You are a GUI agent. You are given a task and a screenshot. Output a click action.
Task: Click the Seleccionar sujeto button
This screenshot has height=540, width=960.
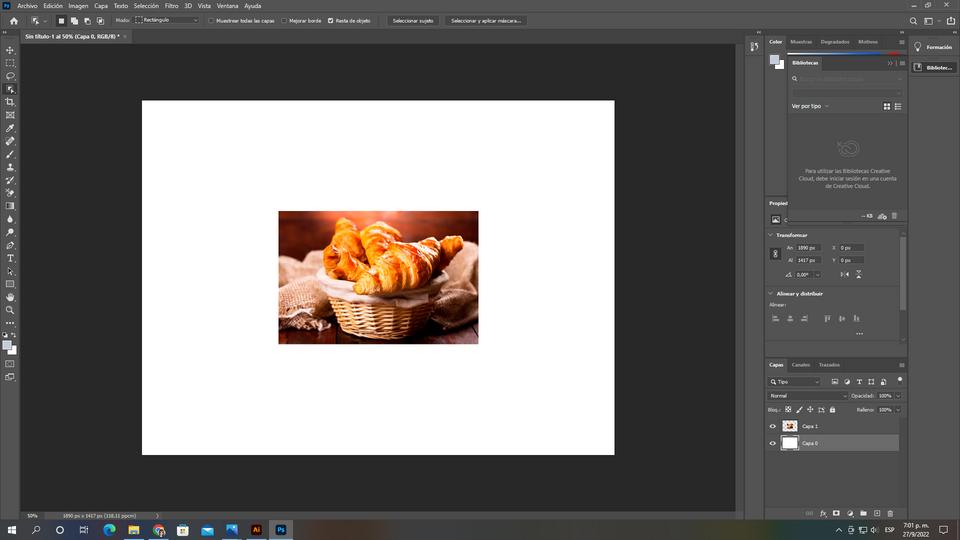click(413, 21)
